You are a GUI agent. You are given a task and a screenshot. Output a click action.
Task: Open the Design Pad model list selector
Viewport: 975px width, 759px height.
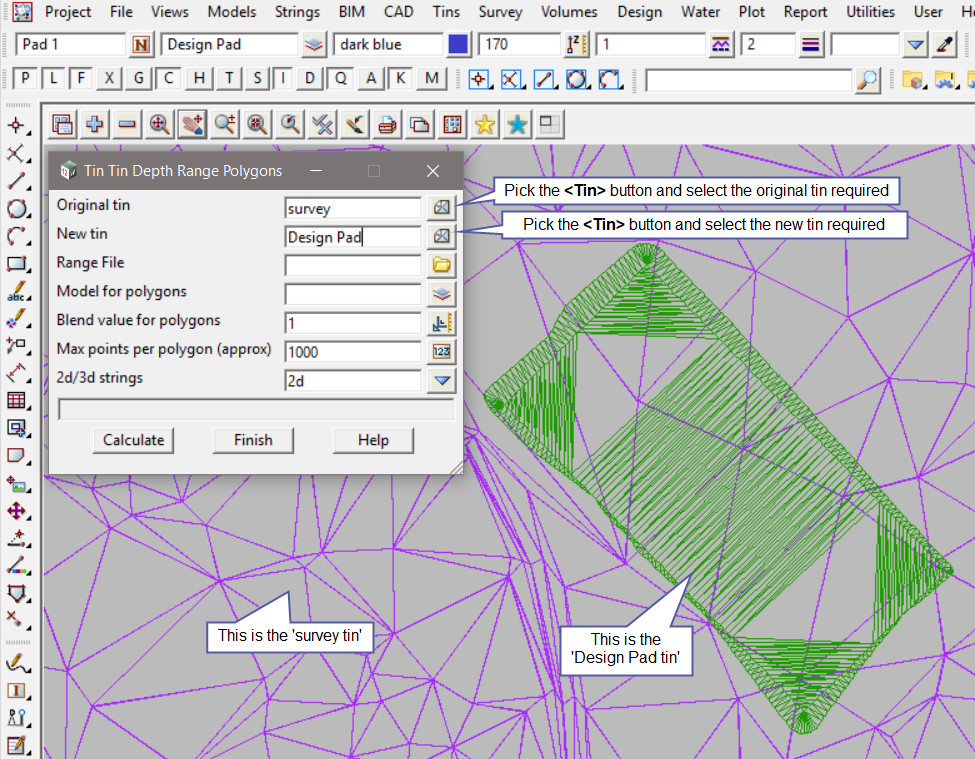click(x=314, y=46)
